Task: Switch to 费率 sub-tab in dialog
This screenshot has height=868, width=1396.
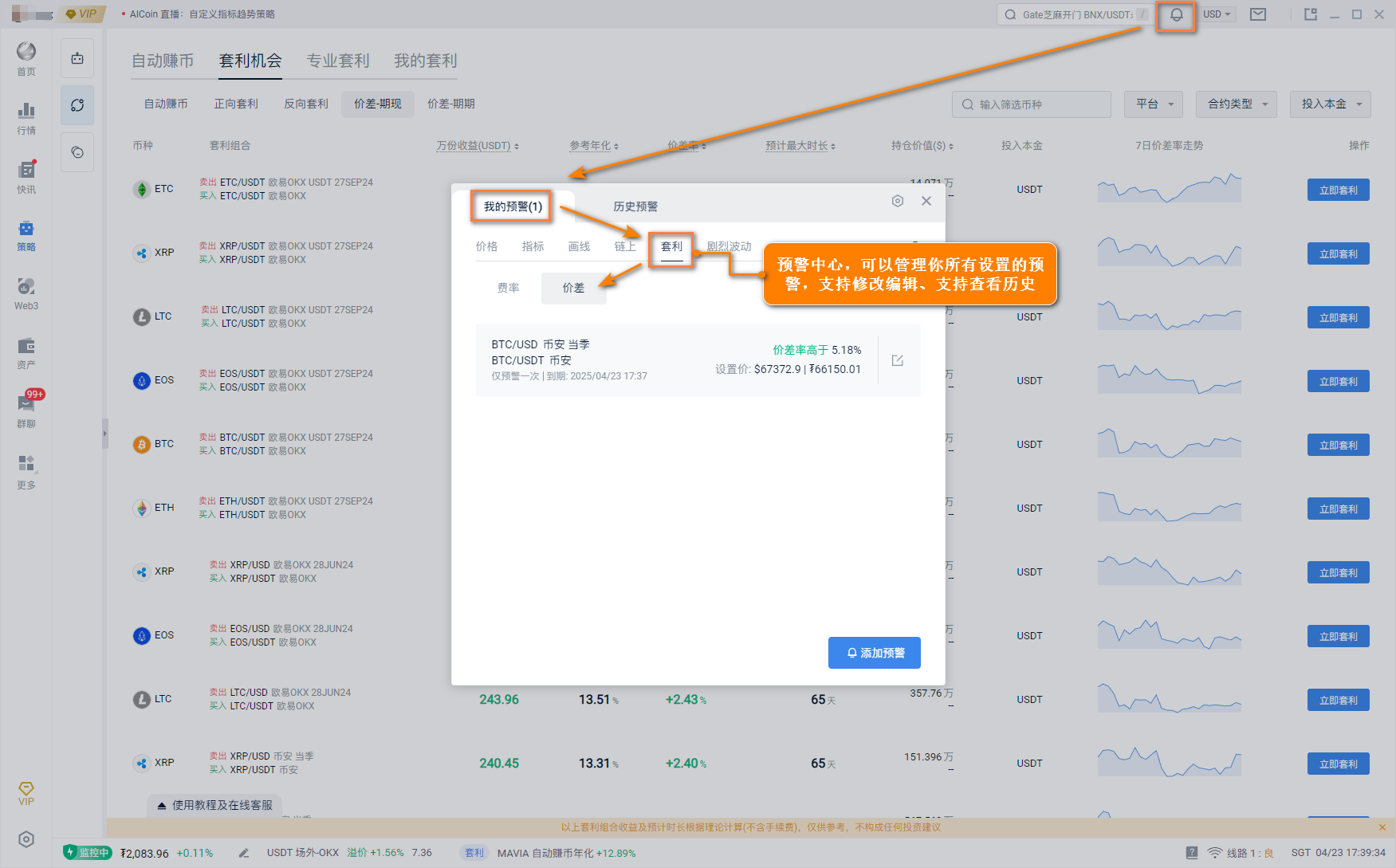Action: [x=509, y=288]
